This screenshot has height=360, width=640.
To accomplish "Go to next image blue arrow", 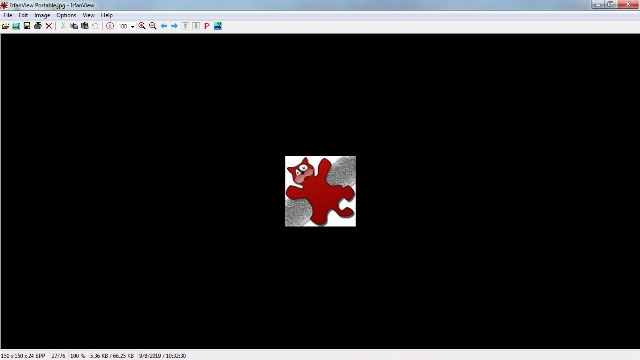I will 174,26.
